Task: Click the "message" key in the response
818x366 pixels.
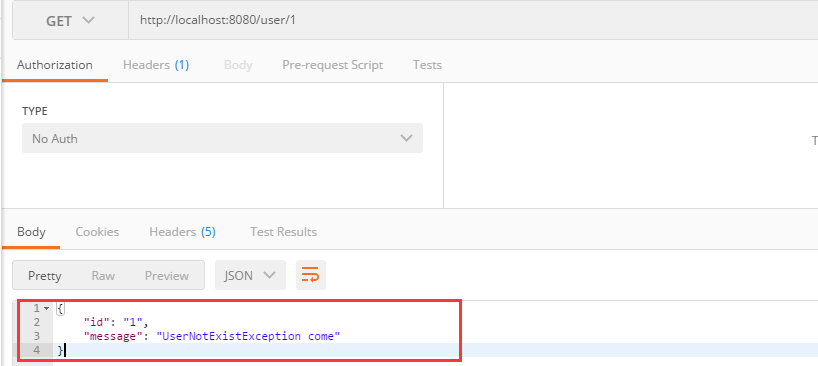Action: click(115, 336)
